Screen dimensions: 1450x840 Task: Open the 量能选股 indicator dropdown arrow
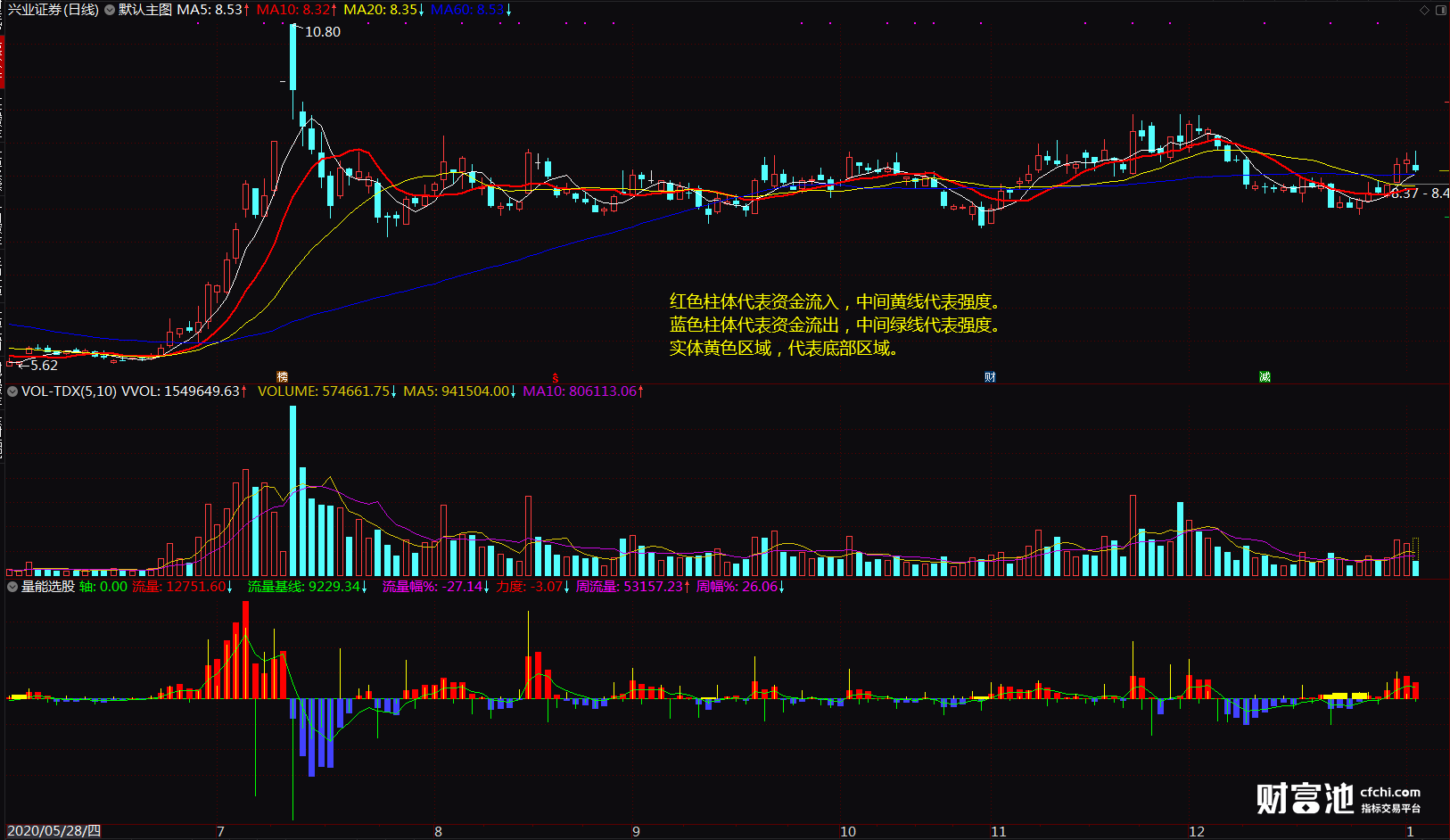(12, 587)
